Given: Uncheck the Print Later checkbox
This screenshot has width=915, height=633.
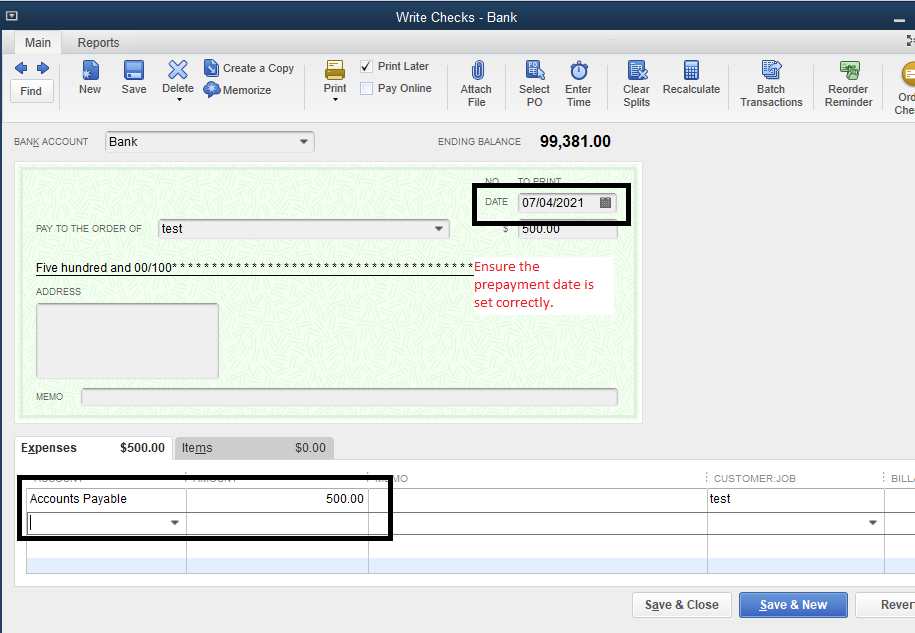Looking at the screenshot, I should (366, 67).
